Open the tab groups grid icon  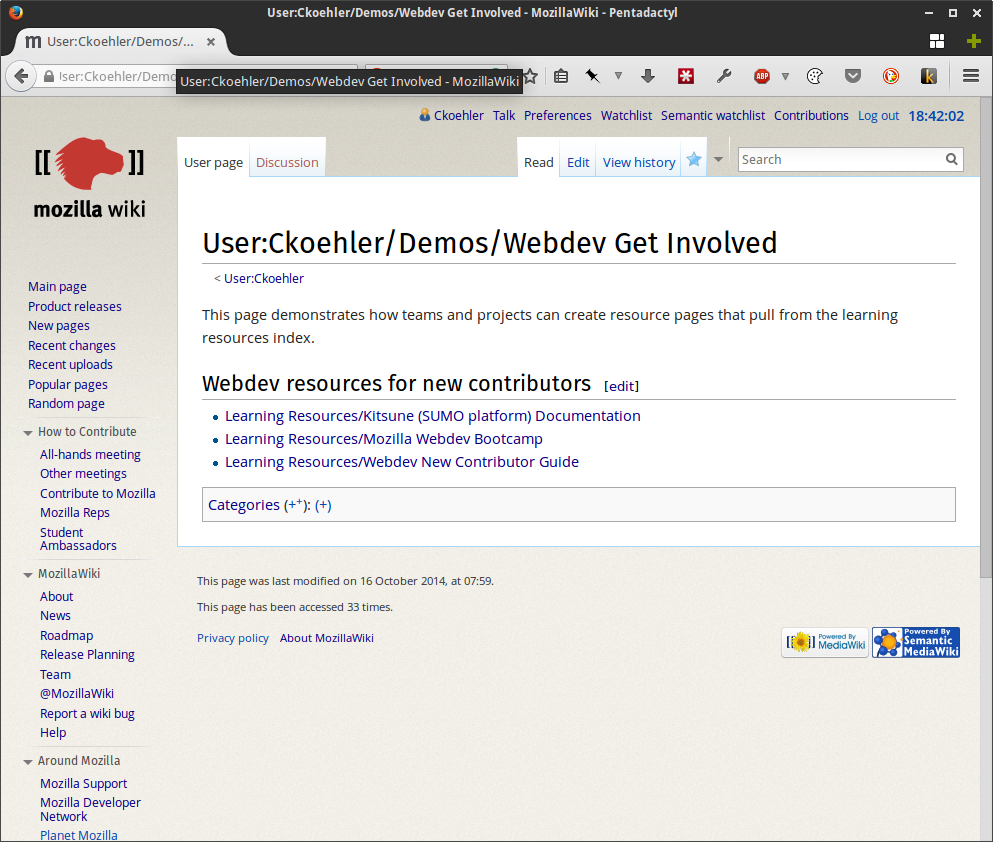tap(937, 42)
